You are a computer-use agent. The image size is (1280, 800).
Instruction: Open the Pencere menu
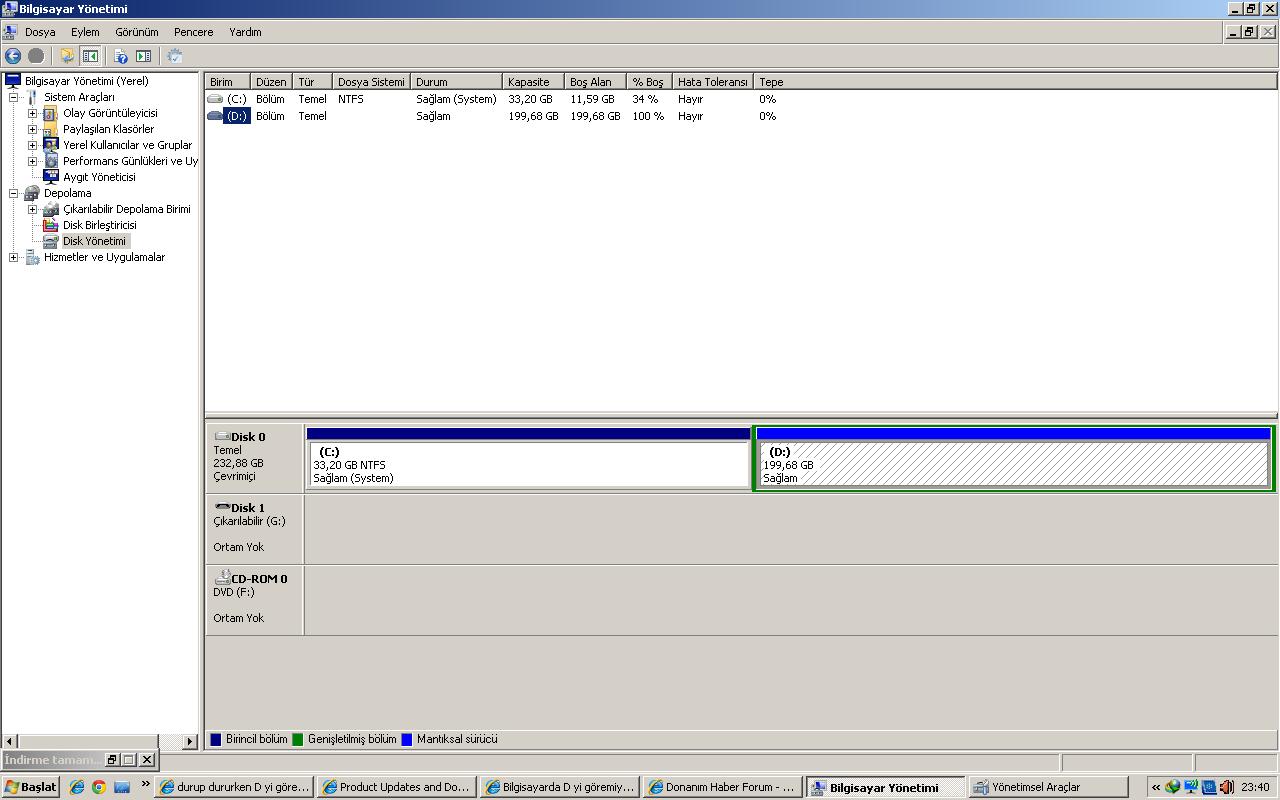coord(193,32)
